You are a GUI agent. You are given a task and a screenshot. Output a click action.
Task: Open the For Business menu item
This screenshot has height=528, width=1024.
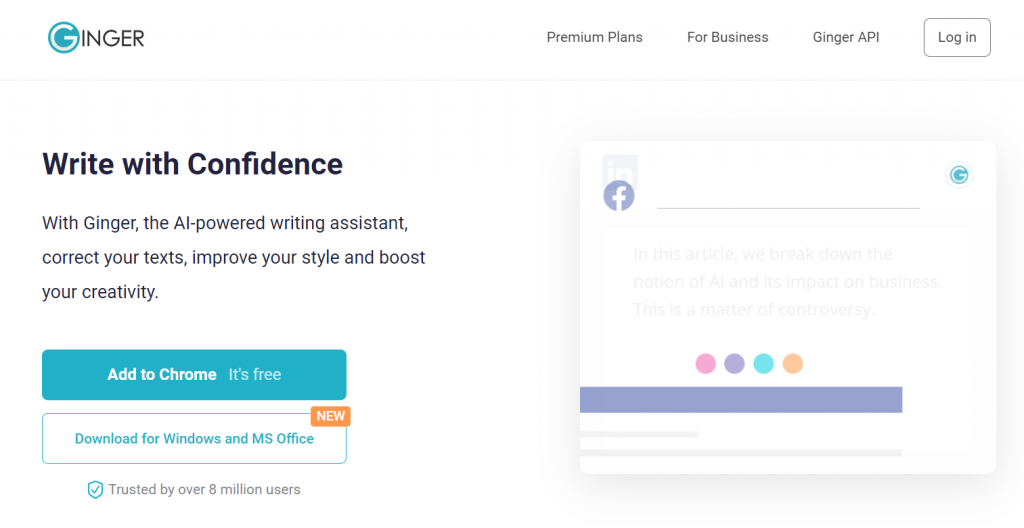click(728, 37)
